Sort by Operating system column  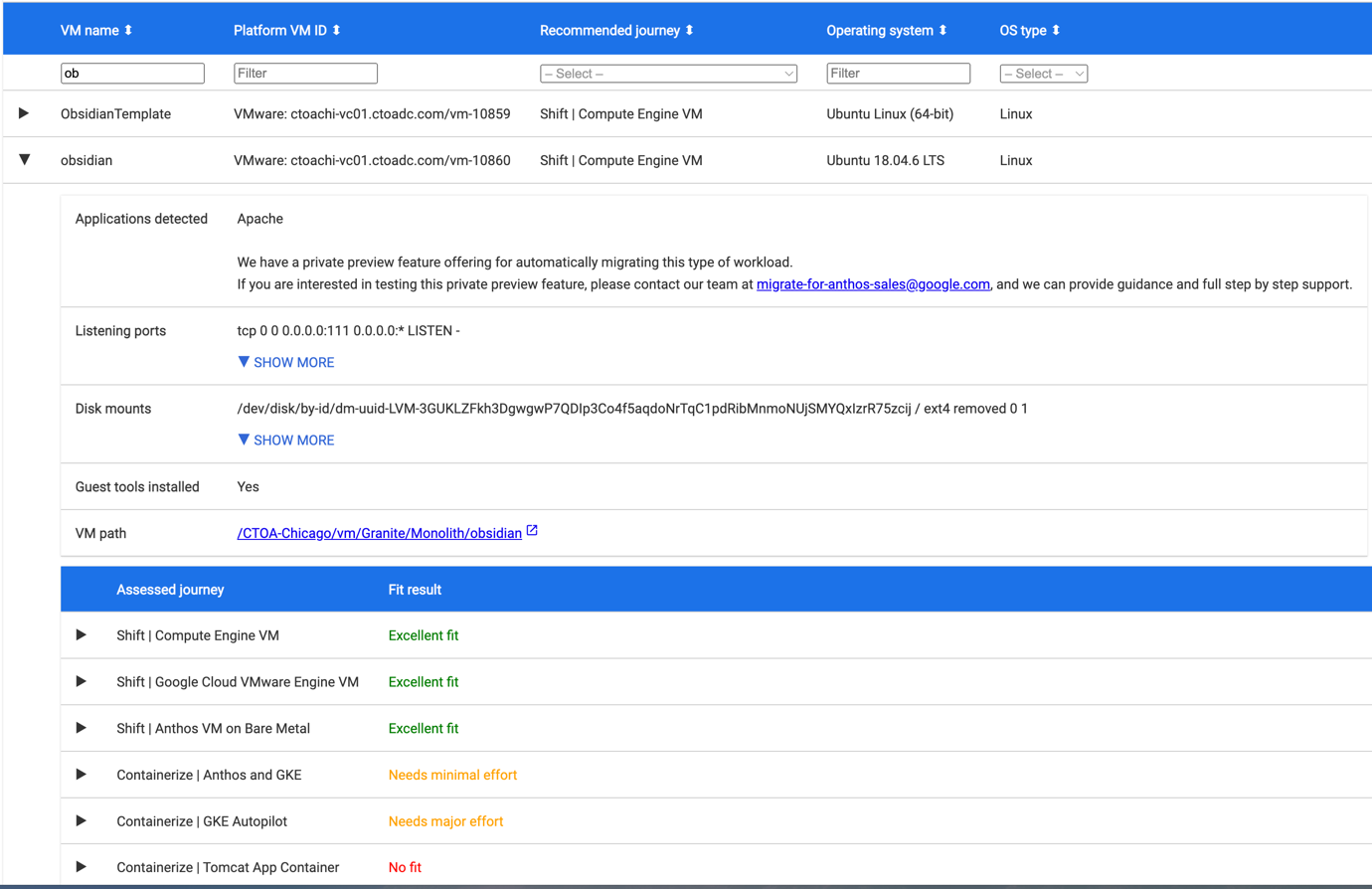(x=943, y=31)
